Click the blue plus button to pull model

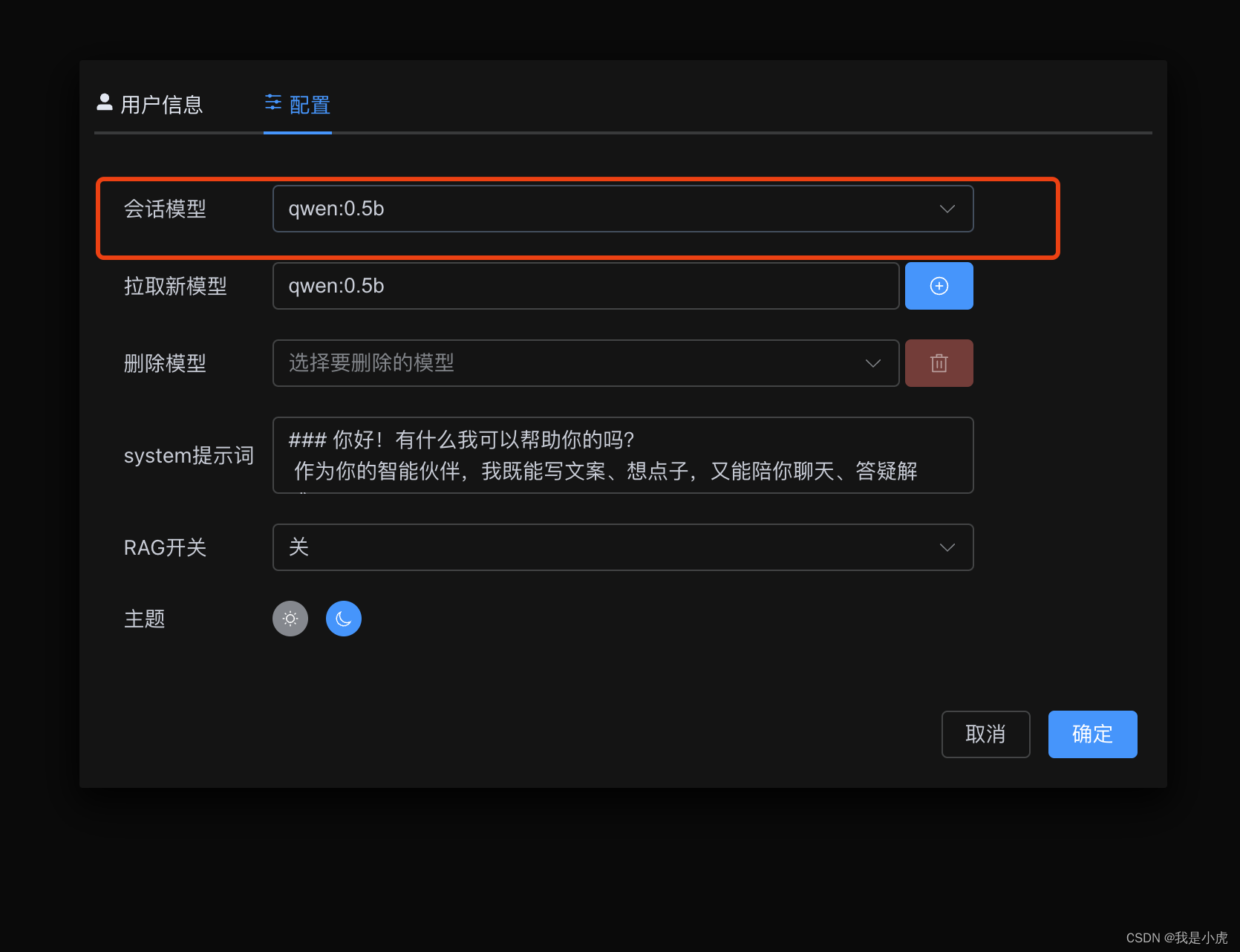point(939,286)
